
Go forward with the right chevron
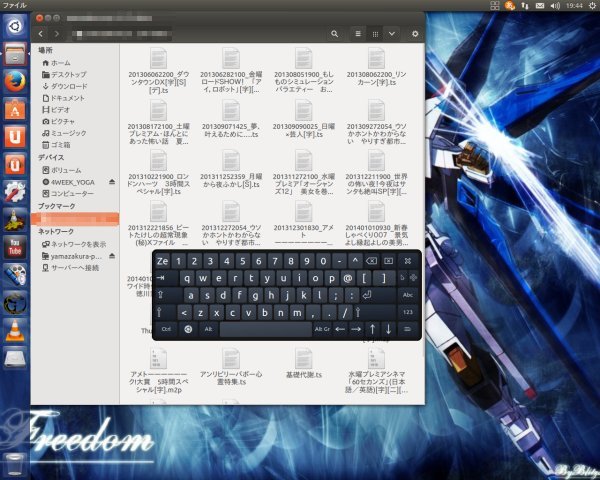[x=57, y=34]
